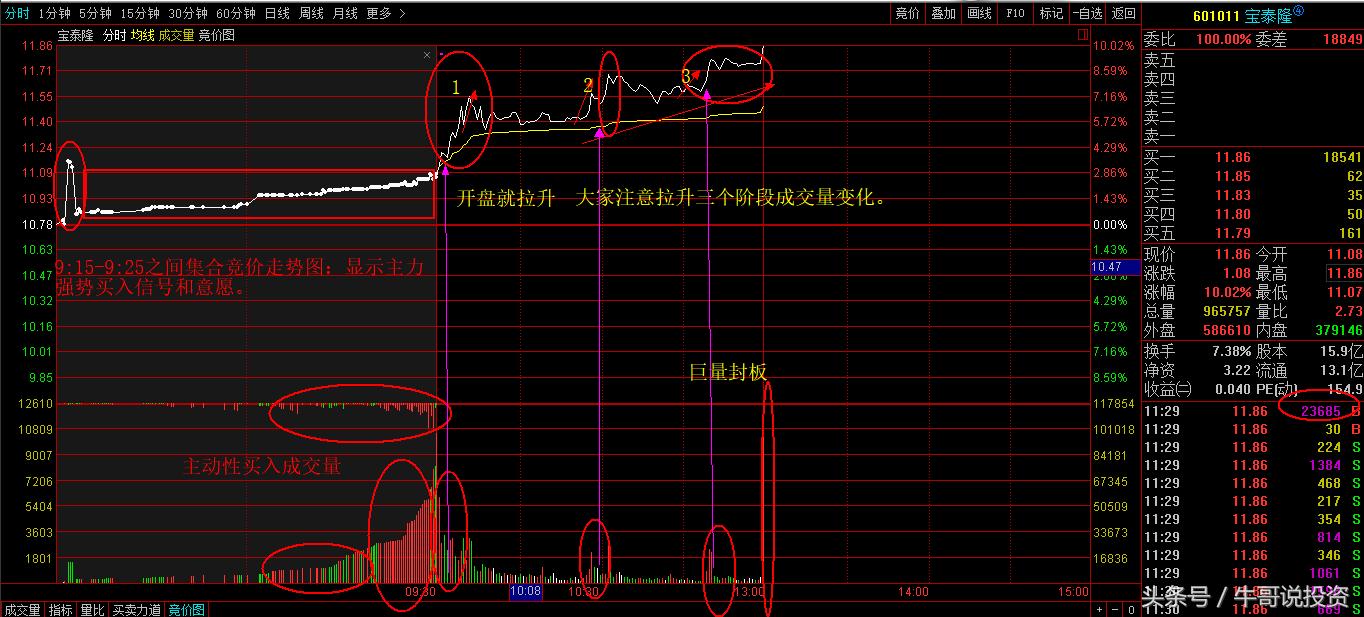The width and height of the screenshot is (1364, 617).
Task: Remove stock from watchlist via -自选
Action: [x=1086, y=14]
